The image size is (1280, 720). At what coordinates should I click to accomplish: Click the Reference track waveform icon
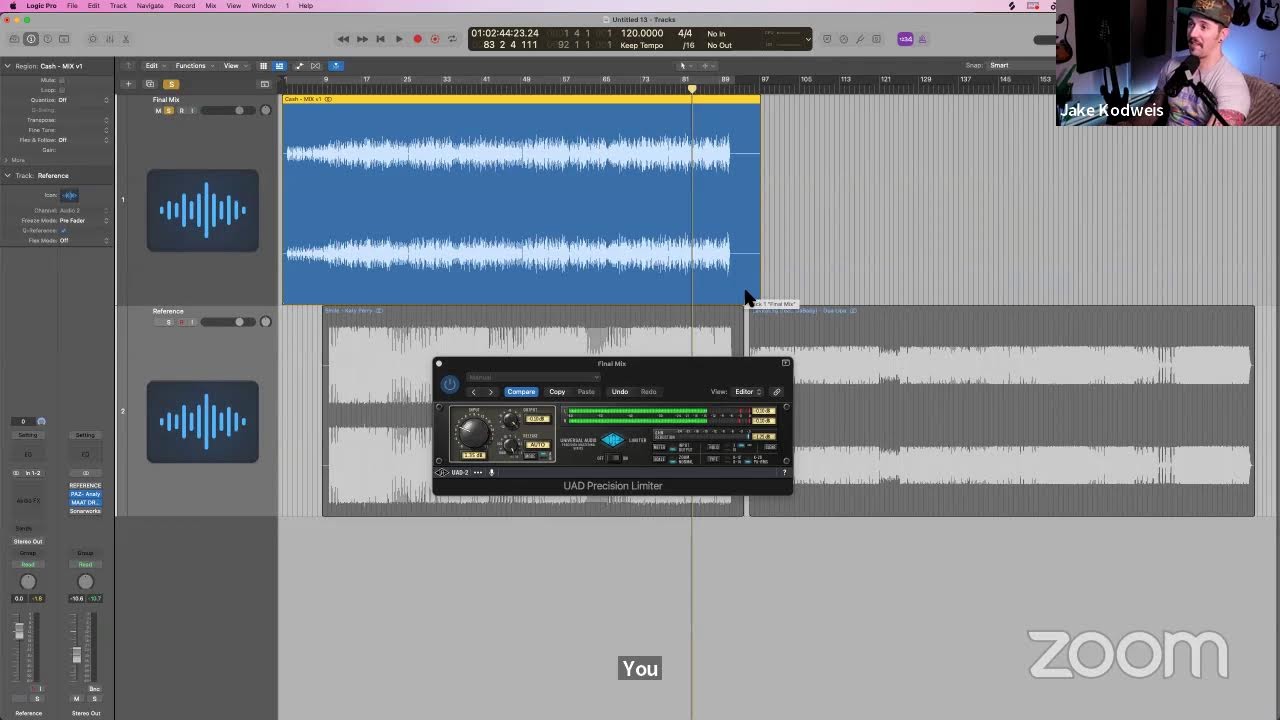point(203,422)
